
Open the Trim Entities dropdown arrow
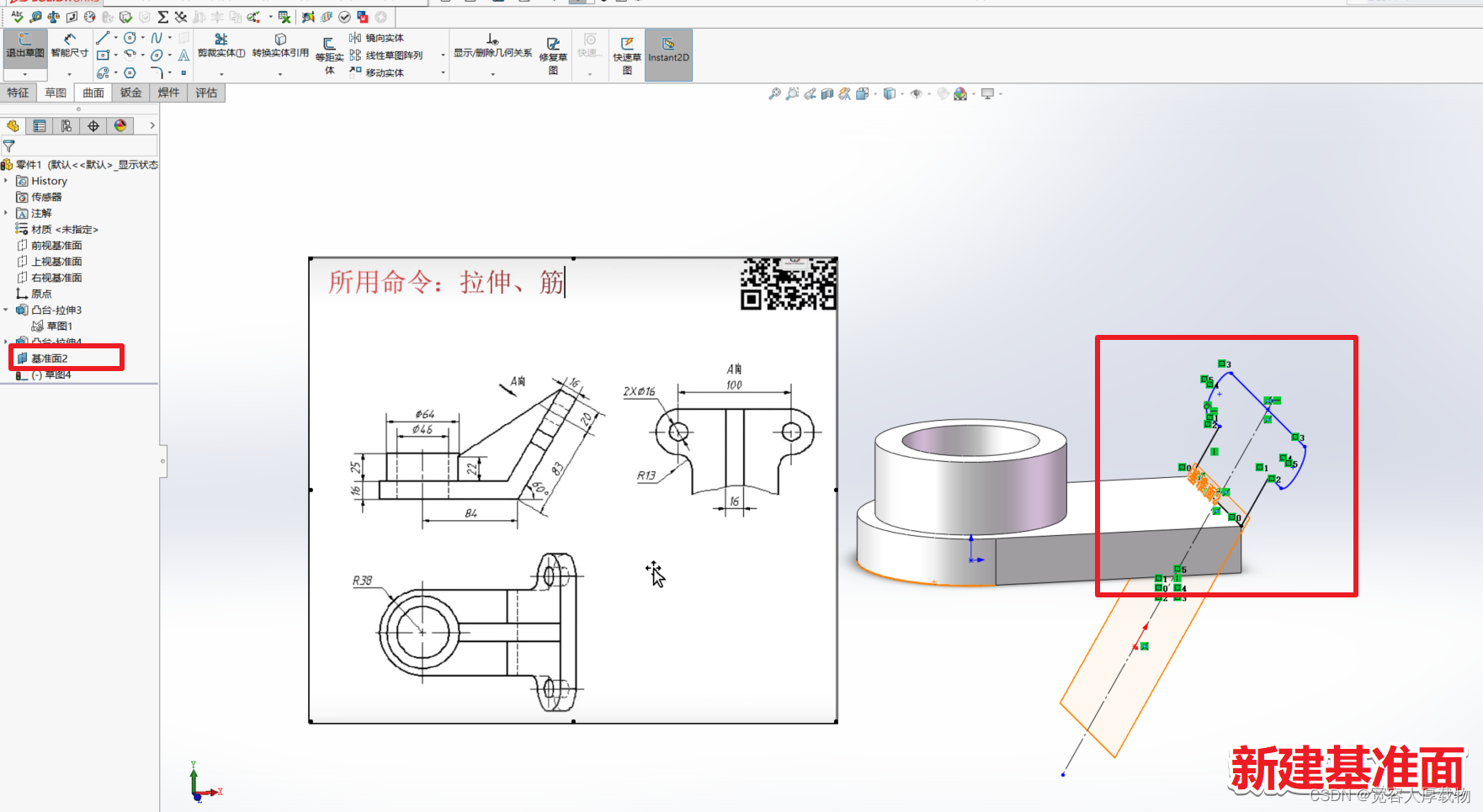[221, 75]
